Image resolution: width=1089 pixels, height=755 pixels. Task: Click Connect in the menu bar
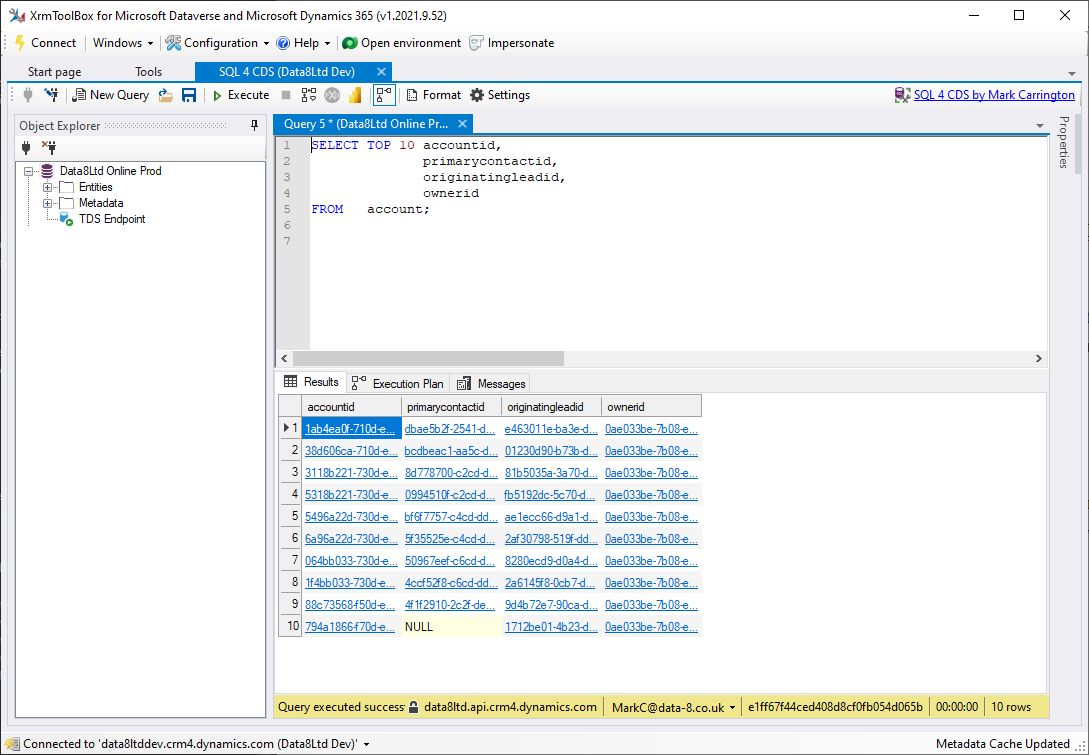[46, 43]
